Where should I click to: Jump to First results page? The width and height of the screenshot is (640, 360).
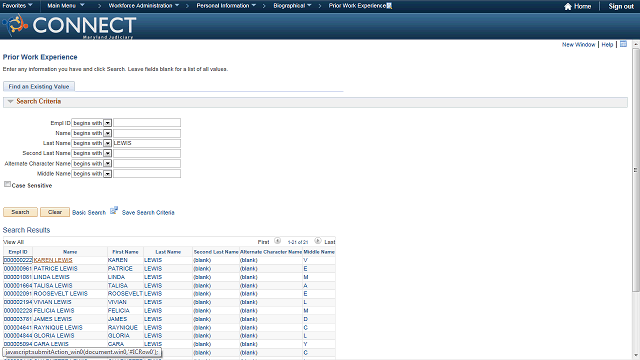point(263,242)
